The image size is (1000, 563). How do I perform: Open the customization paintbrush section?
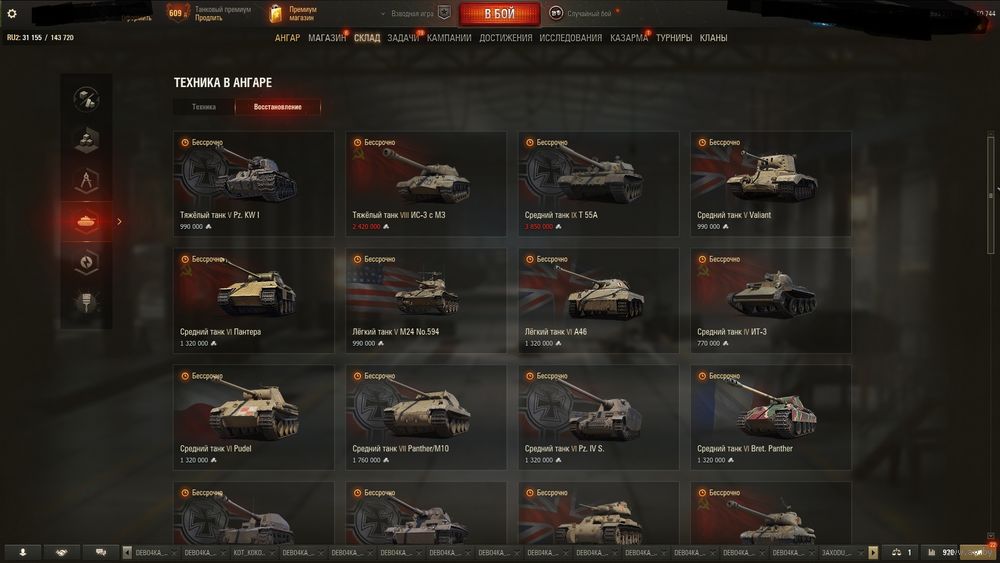[86, 302]
